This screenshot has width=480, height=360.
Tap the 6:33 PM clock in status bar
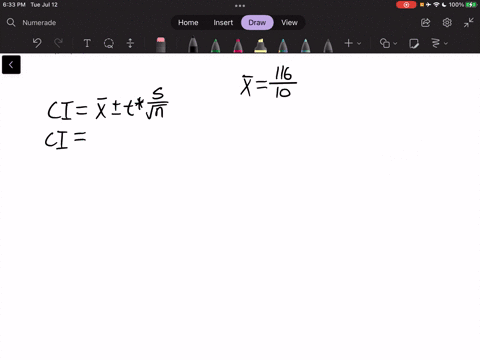click(x=14, y=5)
